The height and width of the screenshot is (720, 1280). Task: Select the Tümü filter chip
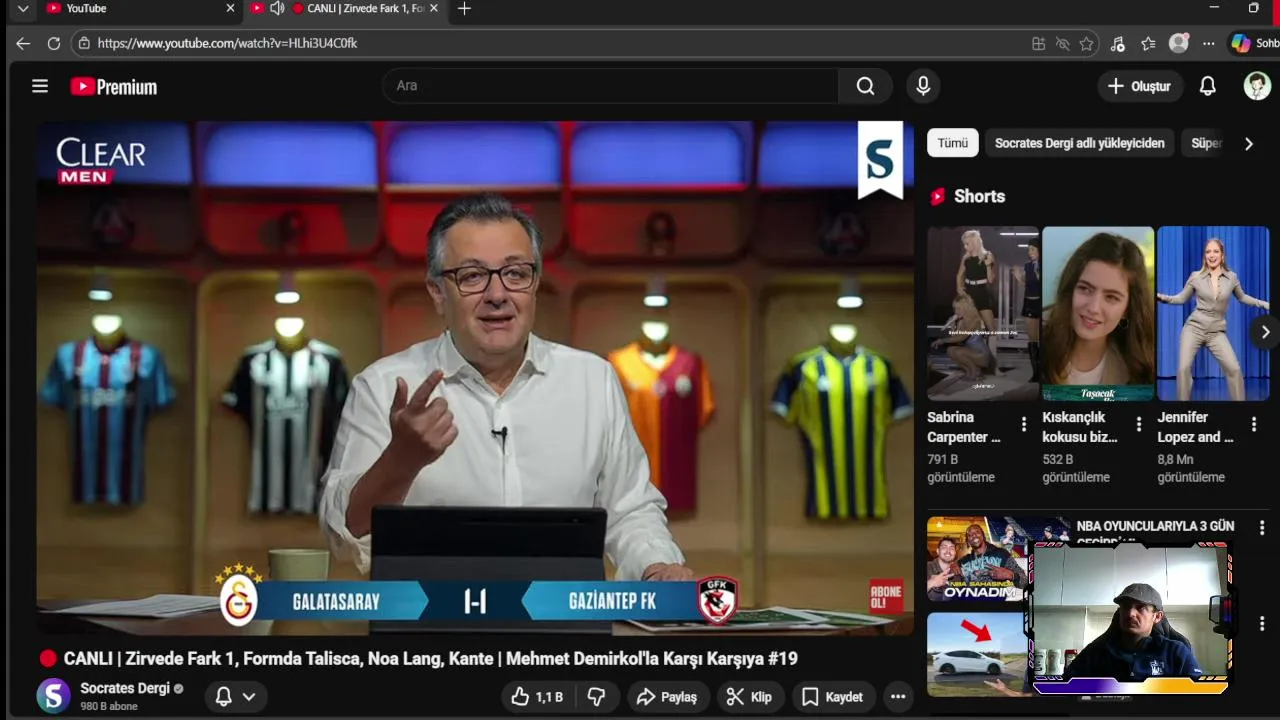click(952, 143)
